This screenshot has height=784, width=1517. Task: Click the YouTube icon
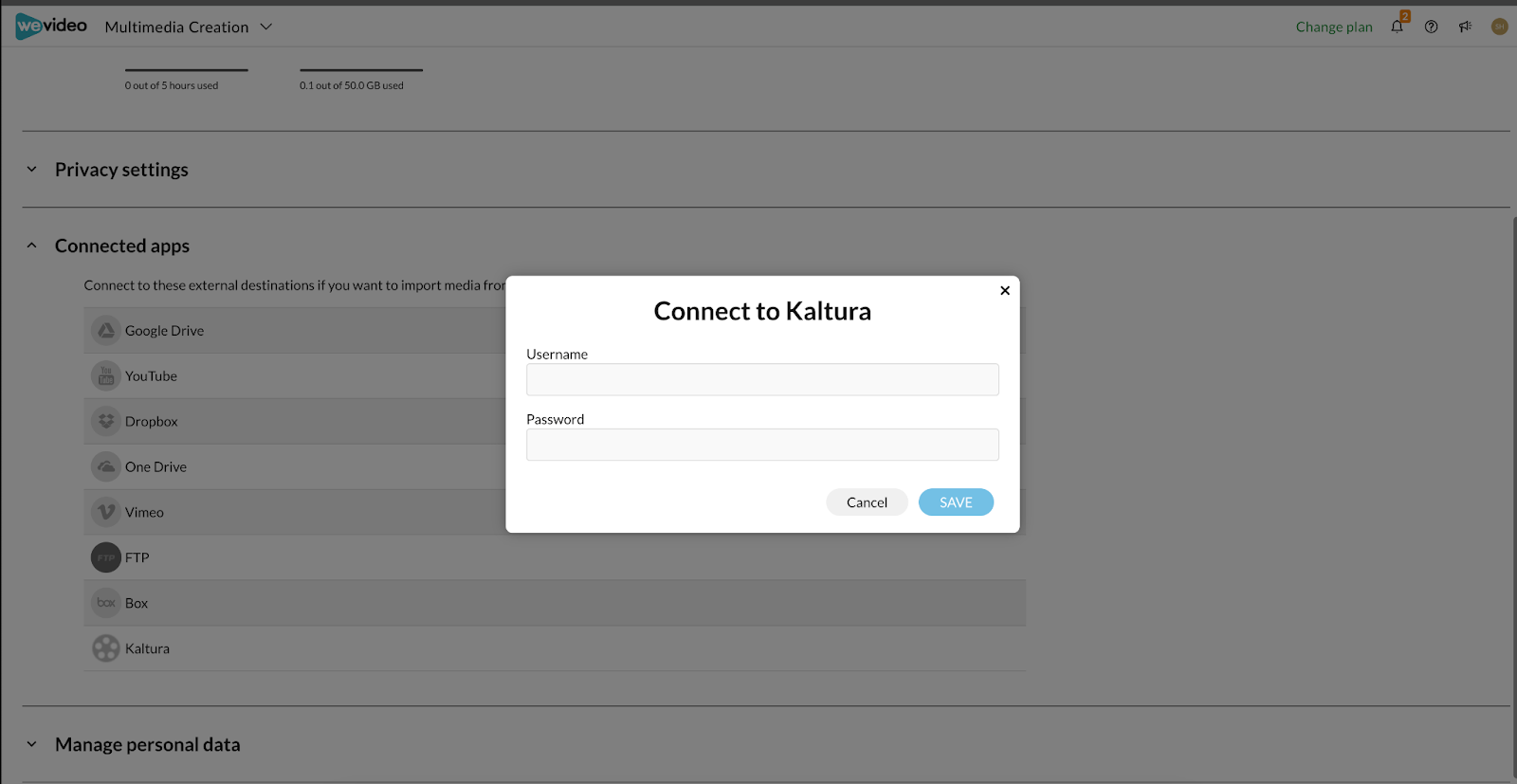pyautogui.click(x=106, y=375)
